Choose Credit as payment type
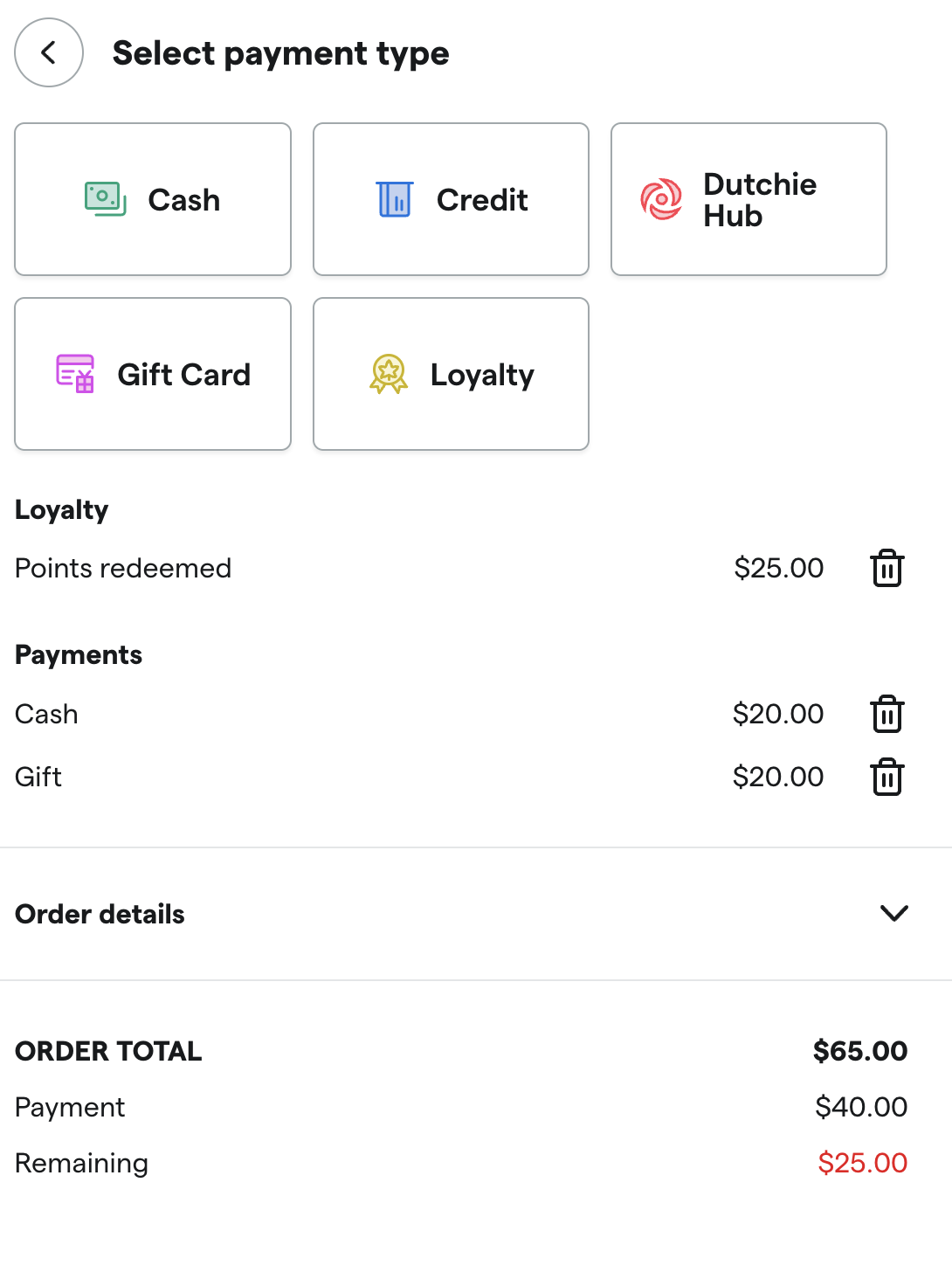952x1286 pixels. point(451,199)
